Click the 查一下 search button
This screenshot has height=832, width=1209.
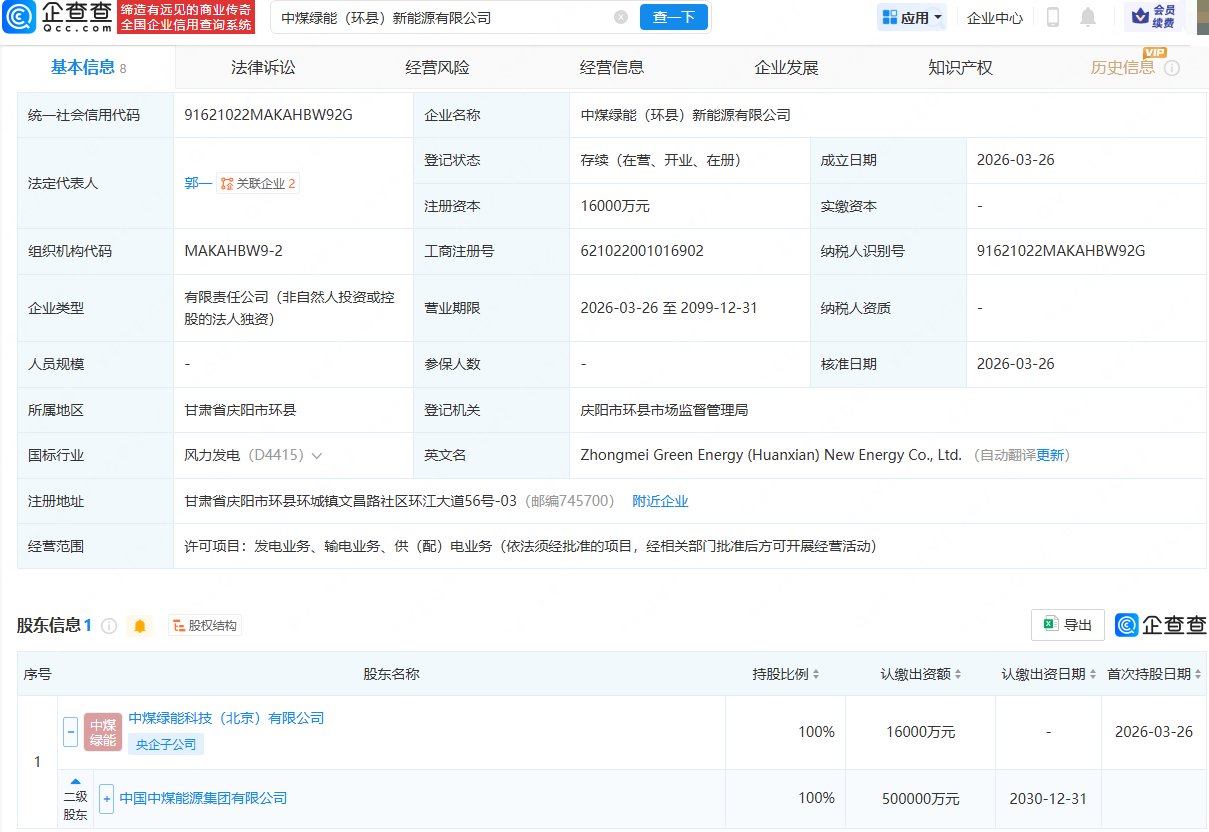coord(673,17)
